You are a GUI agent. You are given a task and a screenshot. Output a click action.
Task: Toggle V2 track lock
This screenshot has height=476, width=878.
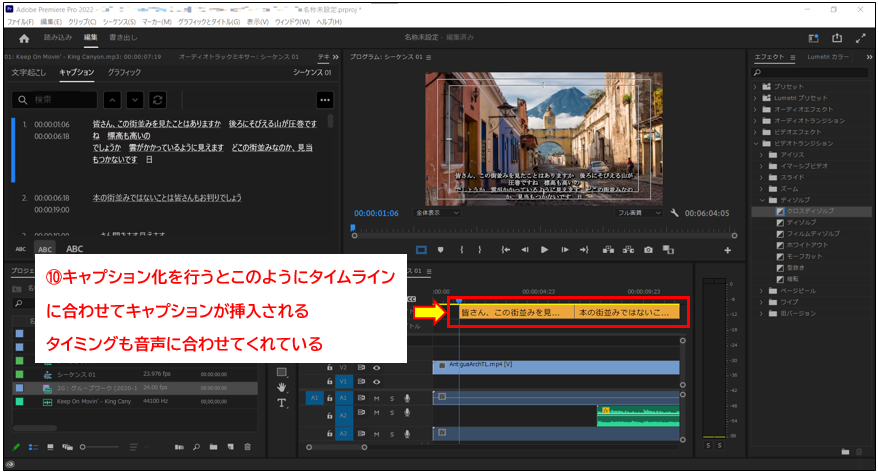click(x=330, y=368)
